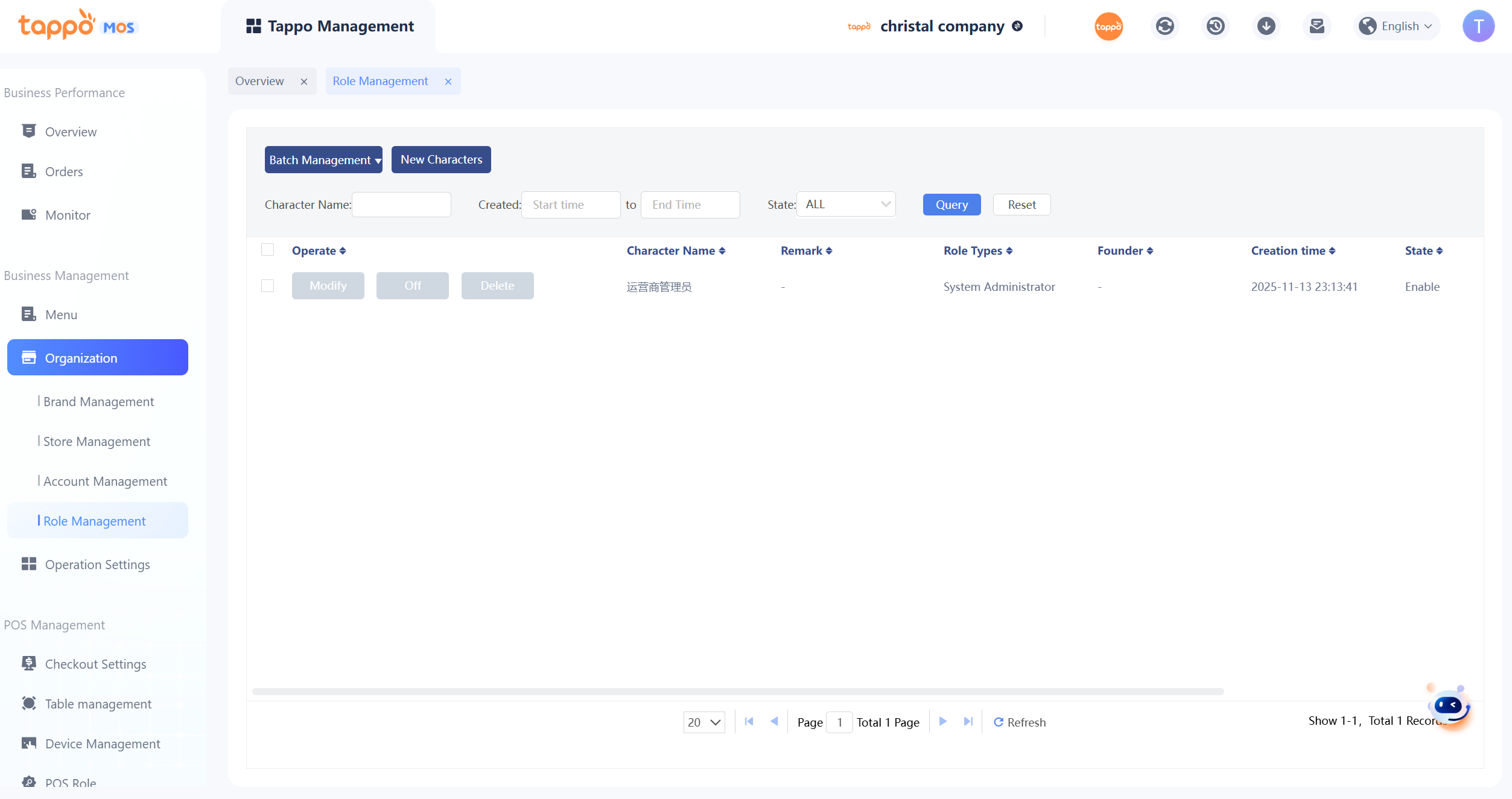Click the user avatar T icon
1512x799 pixels.
click(1478, 26)
